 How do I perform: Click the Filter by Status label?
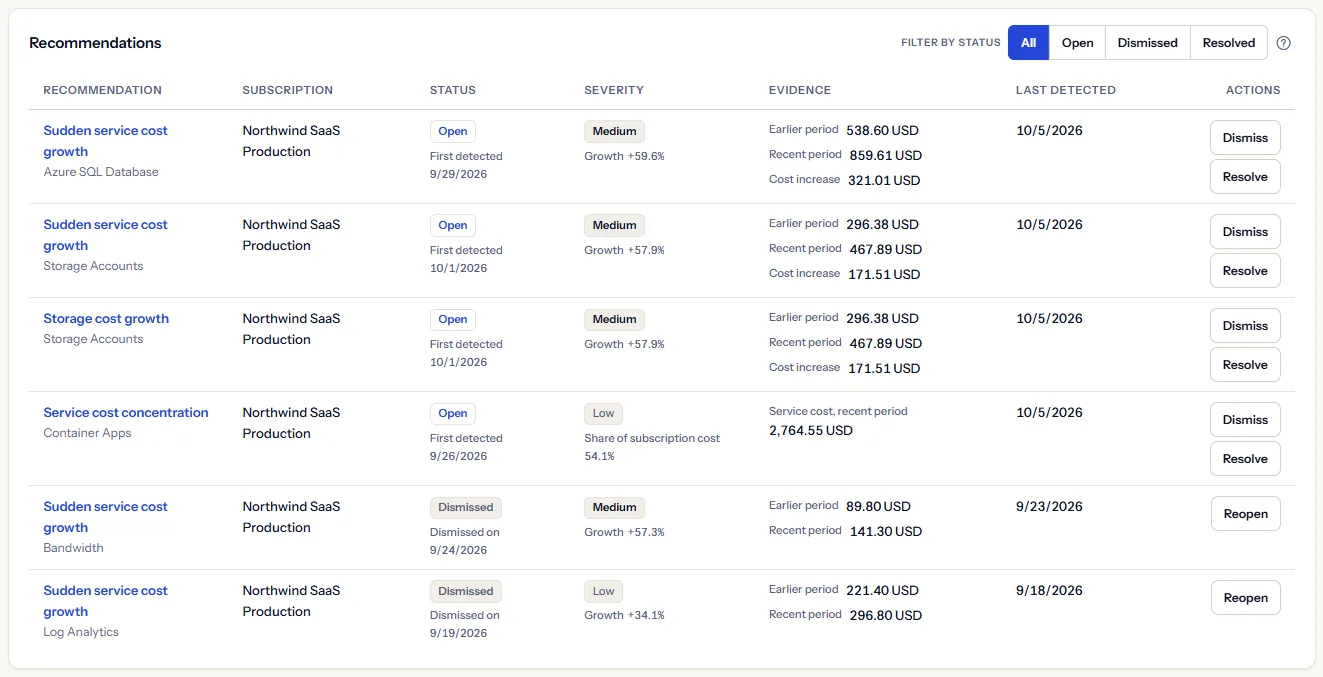pyautogui.click(x=951, y=43)
